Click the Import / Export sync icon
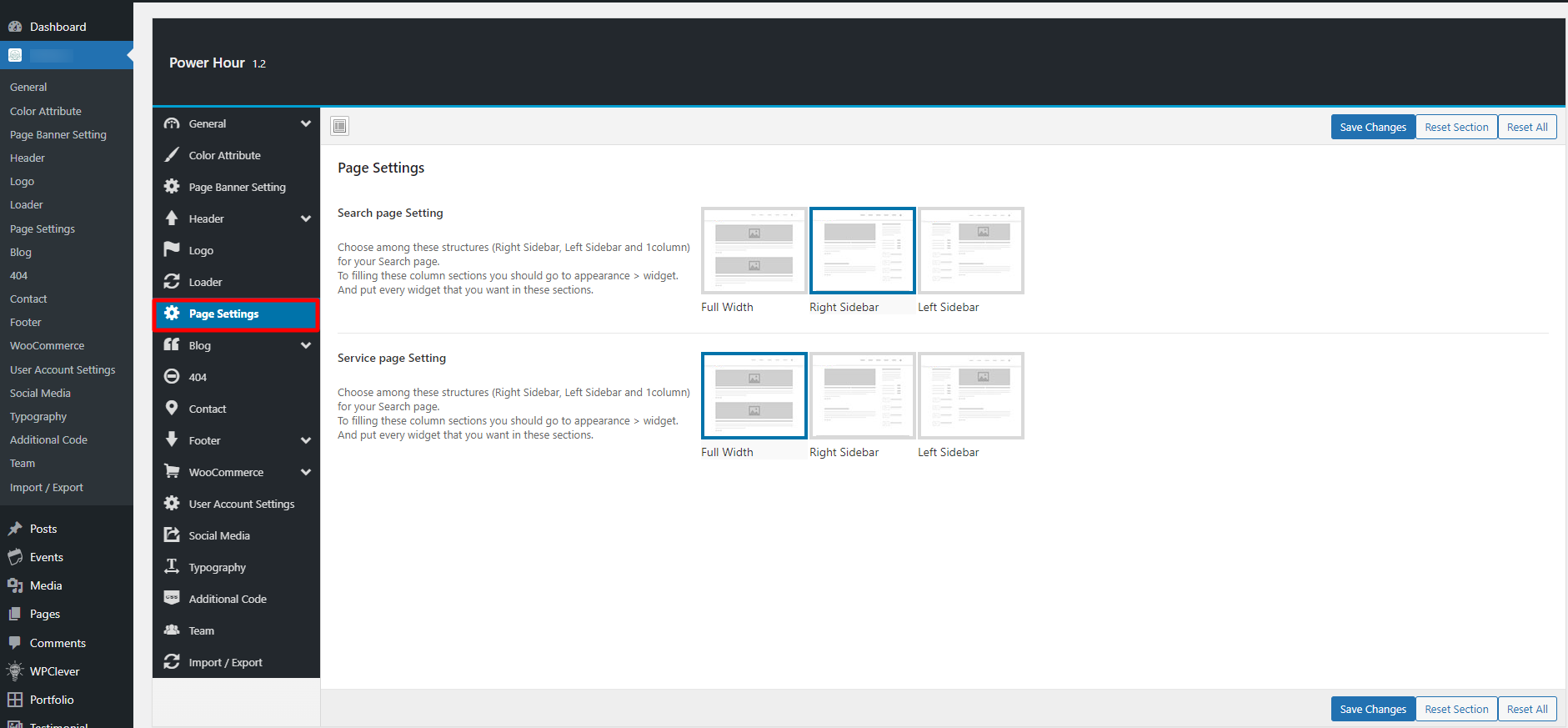This screenshot has width=1568, height=728. click(x=172, y=662)
